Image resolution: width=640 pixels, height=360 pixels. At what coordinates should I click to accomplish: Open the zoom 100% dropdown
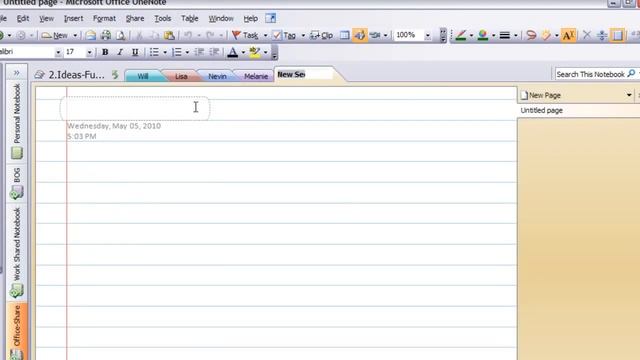[427, 36]
